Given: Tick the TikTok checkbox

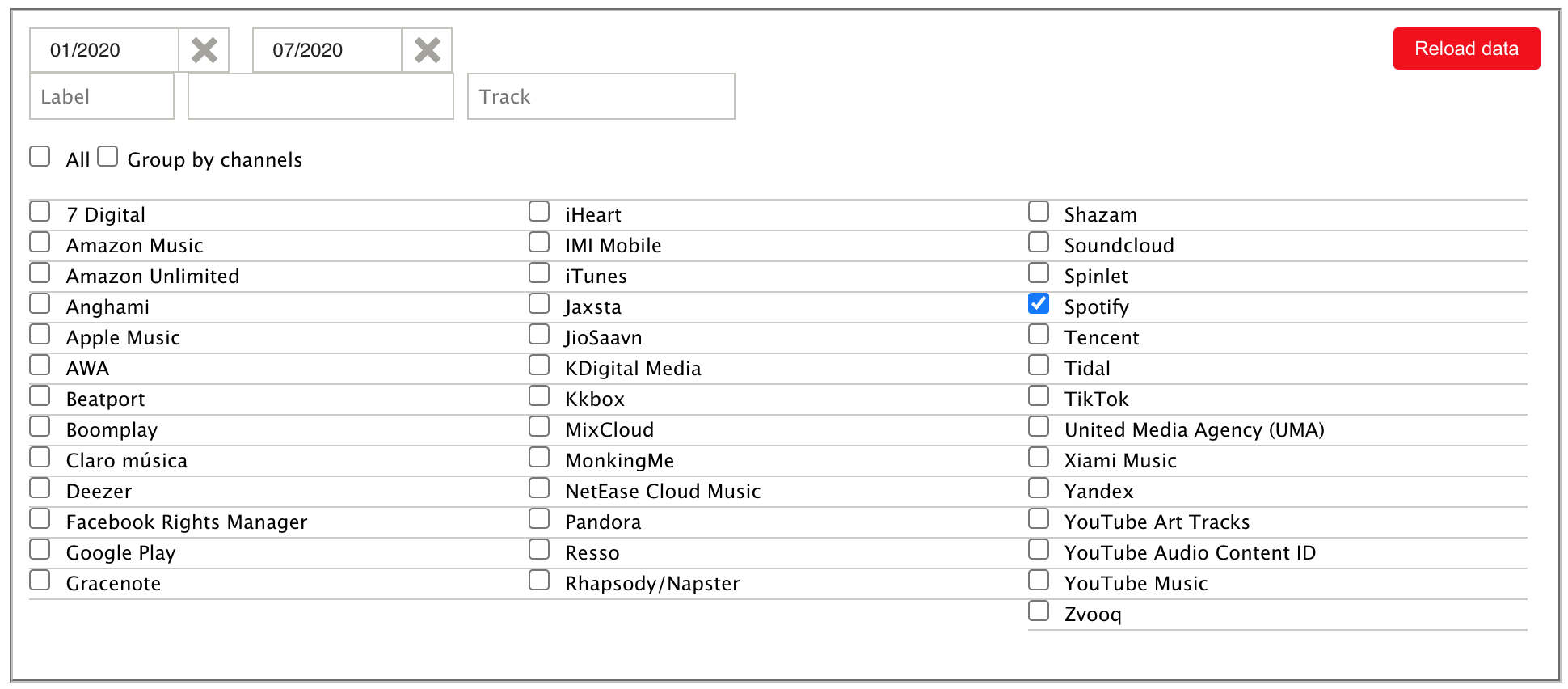Looking at the screenshot, I should pyautogui.click(x=1039, y=395).
